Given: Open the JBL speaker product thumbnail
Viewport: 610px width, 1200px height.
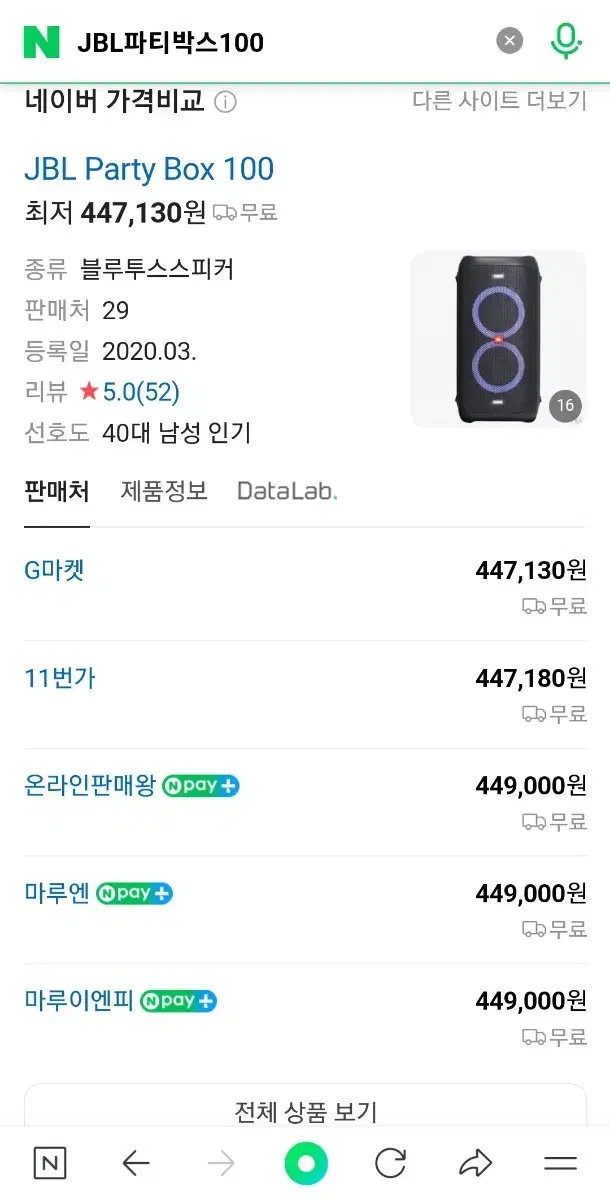Looking at the screenshot, I should (498, 339).
